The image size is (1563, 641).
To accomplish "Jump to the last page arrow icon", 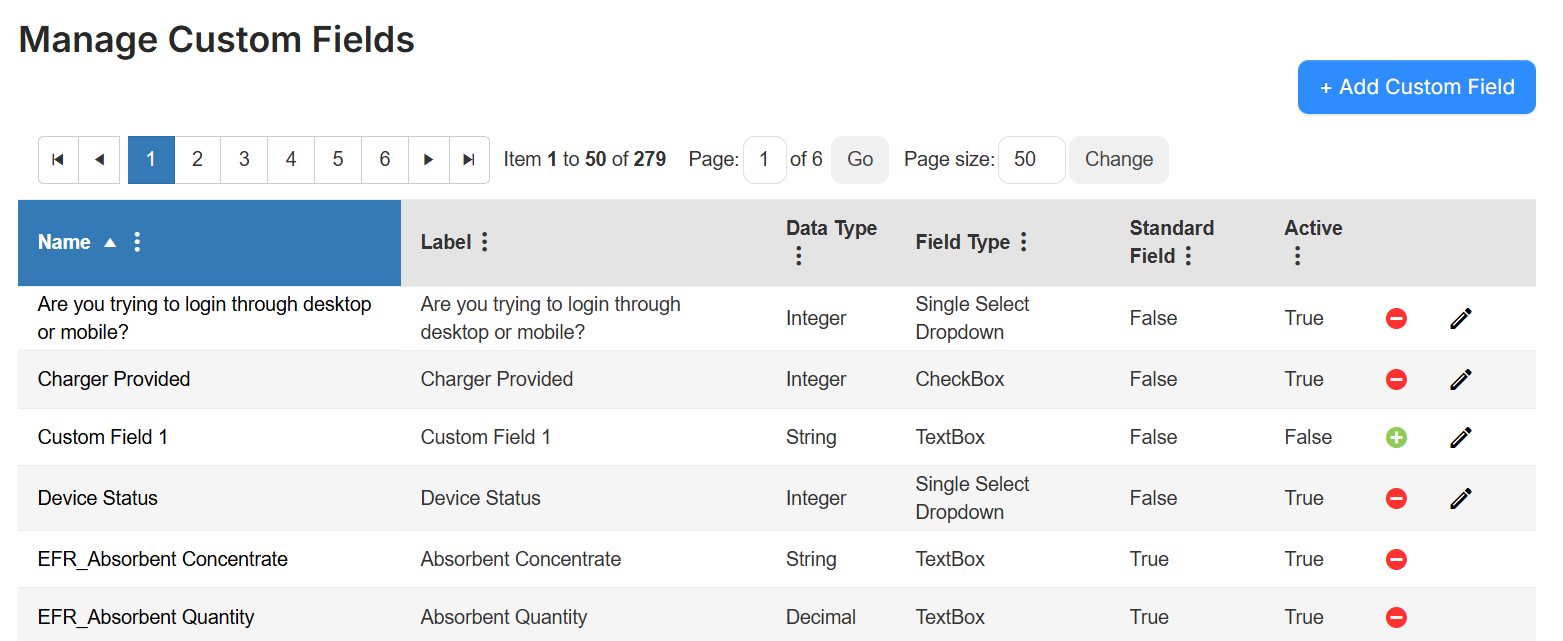I will click(469, 159).
